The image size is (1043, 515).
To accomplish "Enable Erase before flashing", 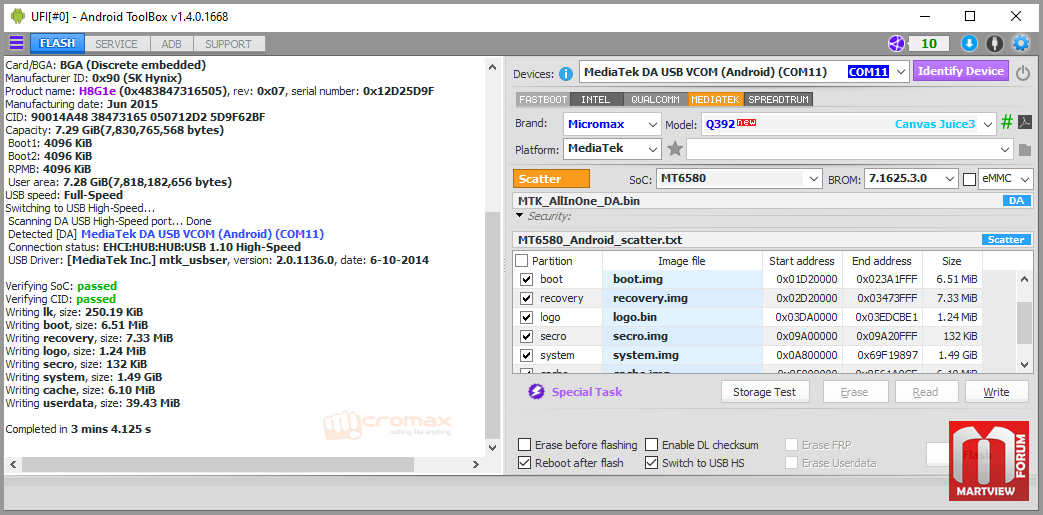I will [525, 444].
